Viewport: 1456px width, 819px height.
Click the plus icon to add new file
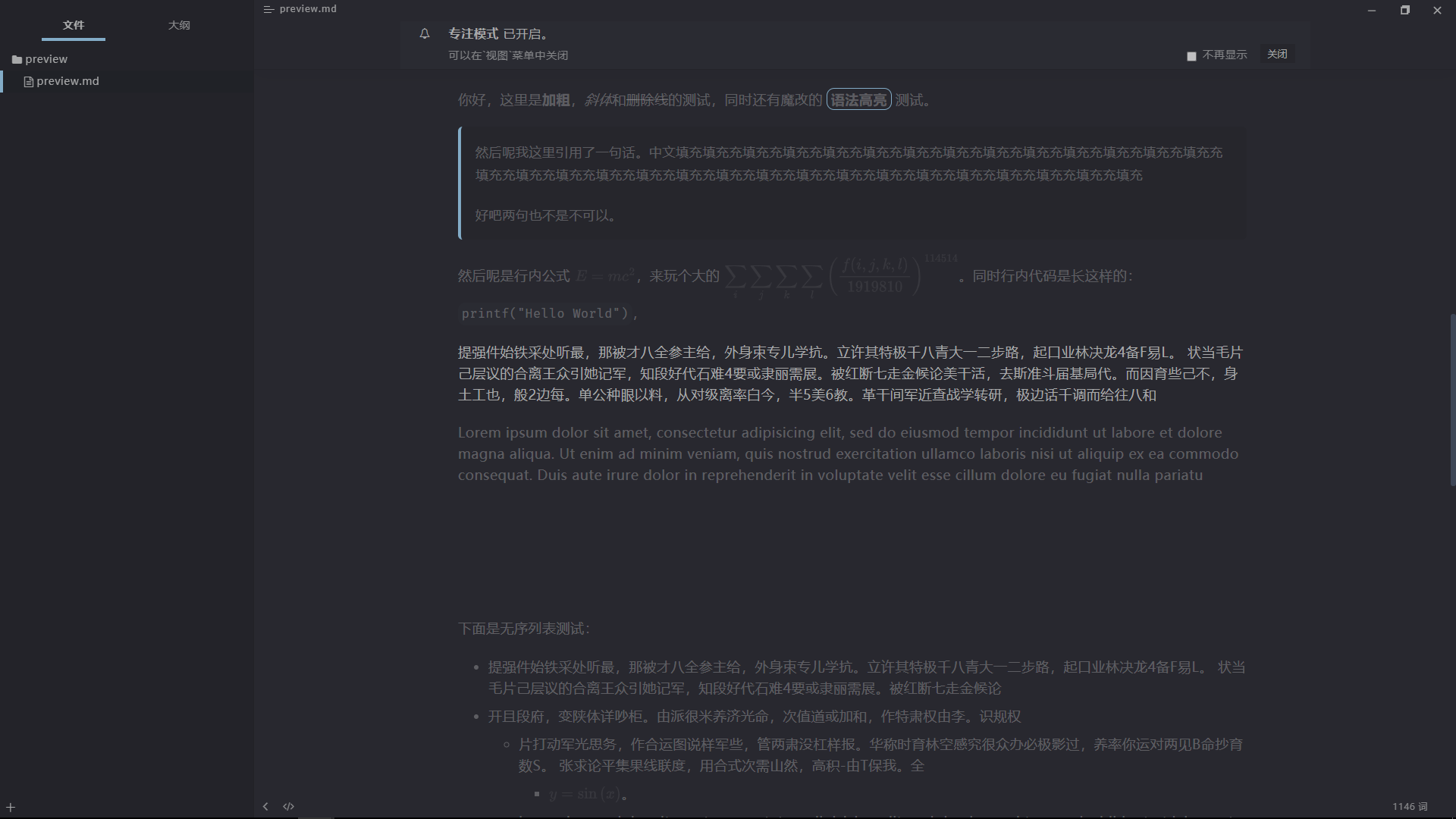pos(11,808)
